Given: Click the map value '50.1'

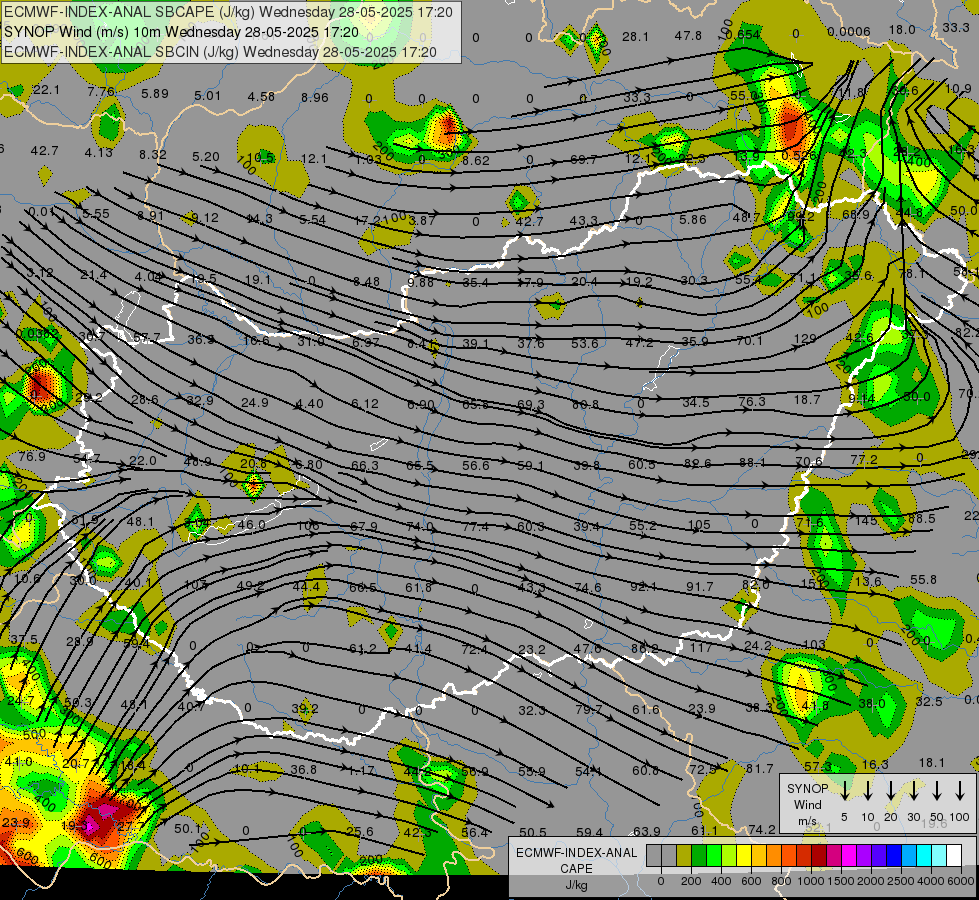Looking at the screenshot, I should point(187,828).
